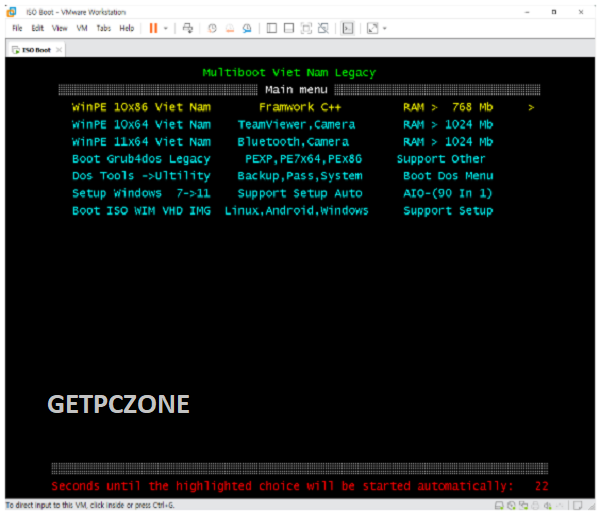The width and height of the screenshot is (600, 513).
Task: Open the power options dropdown arrow
Action: tap(166, 29)
